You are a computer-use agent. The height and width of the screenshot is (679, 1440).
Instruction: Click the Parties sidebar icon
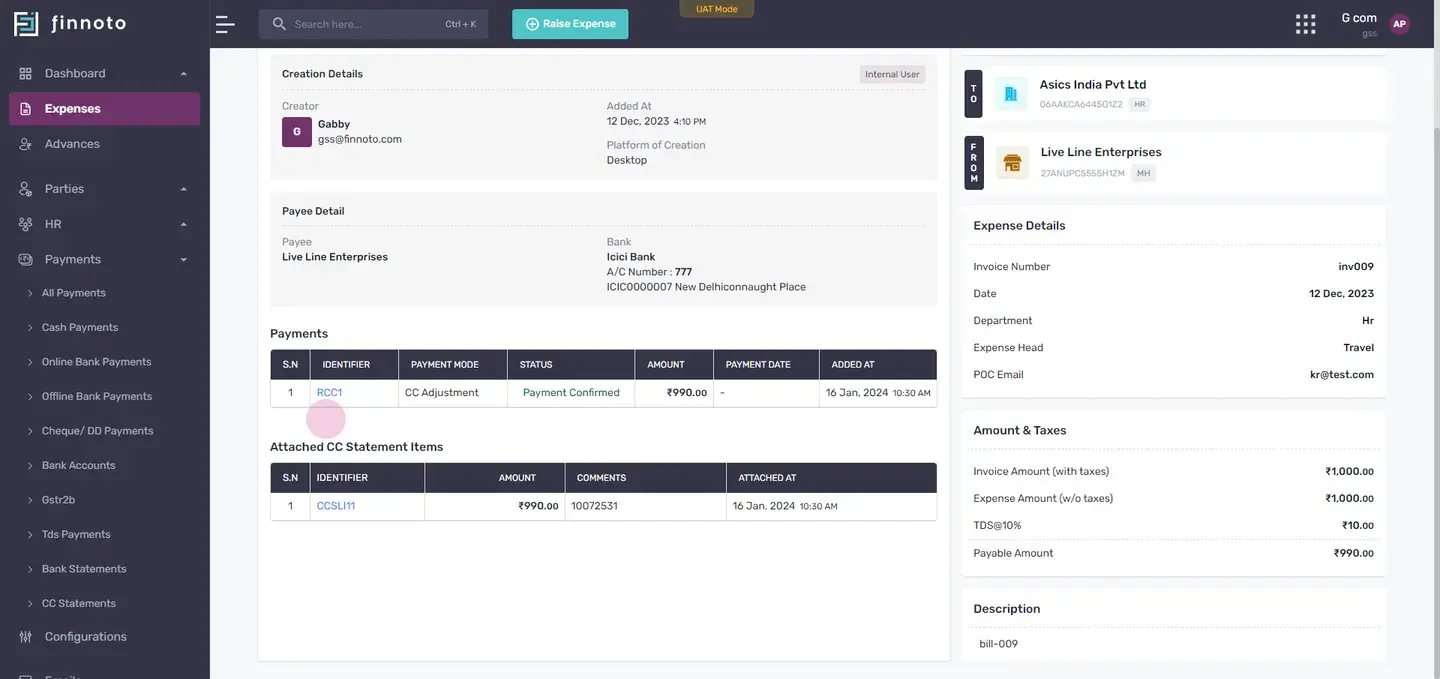coord(26,189)
